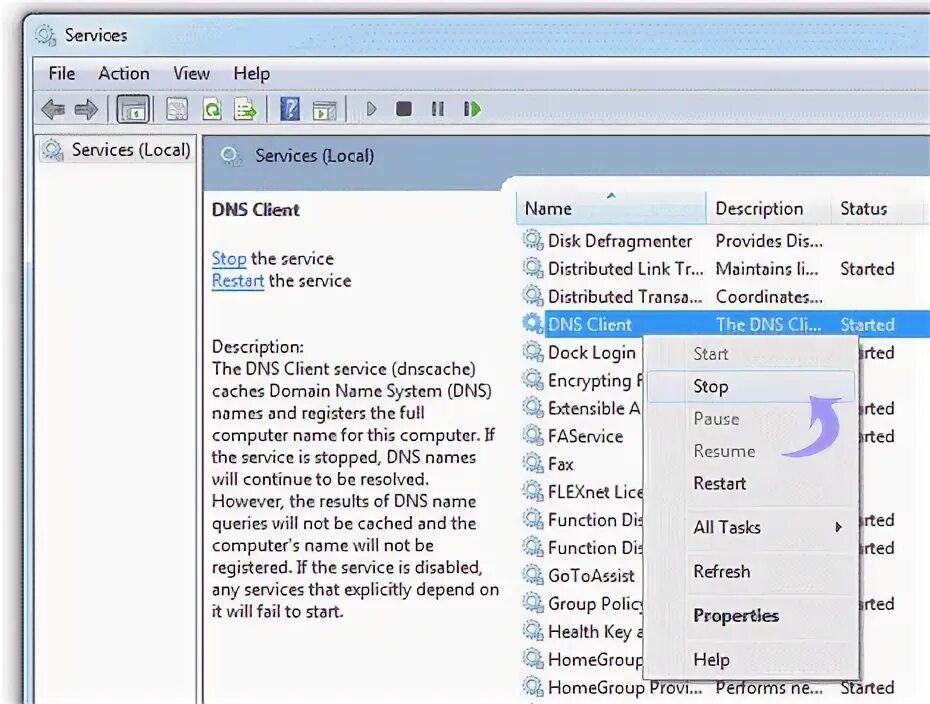Viewport: 930px width, 704px height.
Task: Select the Disk Defragmenter service row
Action: tap(725, 241)
